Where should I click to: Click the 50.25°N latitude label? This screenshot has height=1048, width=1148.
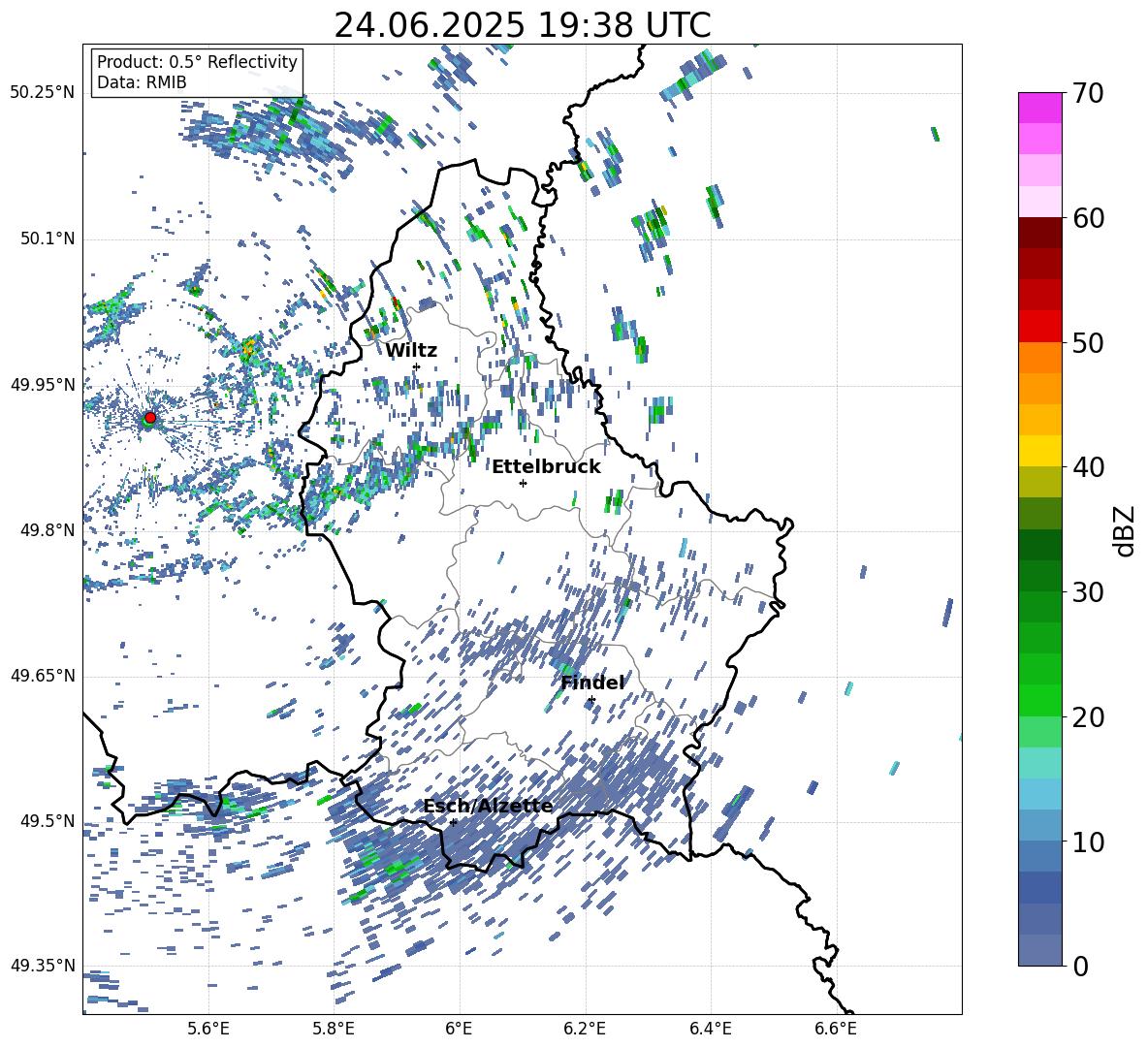coord(43,93)
